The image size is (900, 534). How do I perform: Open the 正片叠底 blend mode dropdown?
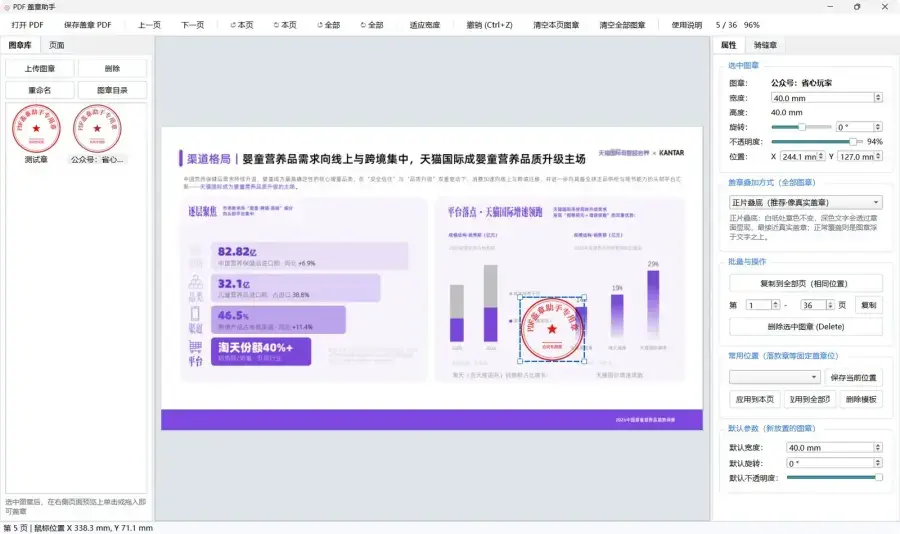805,202
